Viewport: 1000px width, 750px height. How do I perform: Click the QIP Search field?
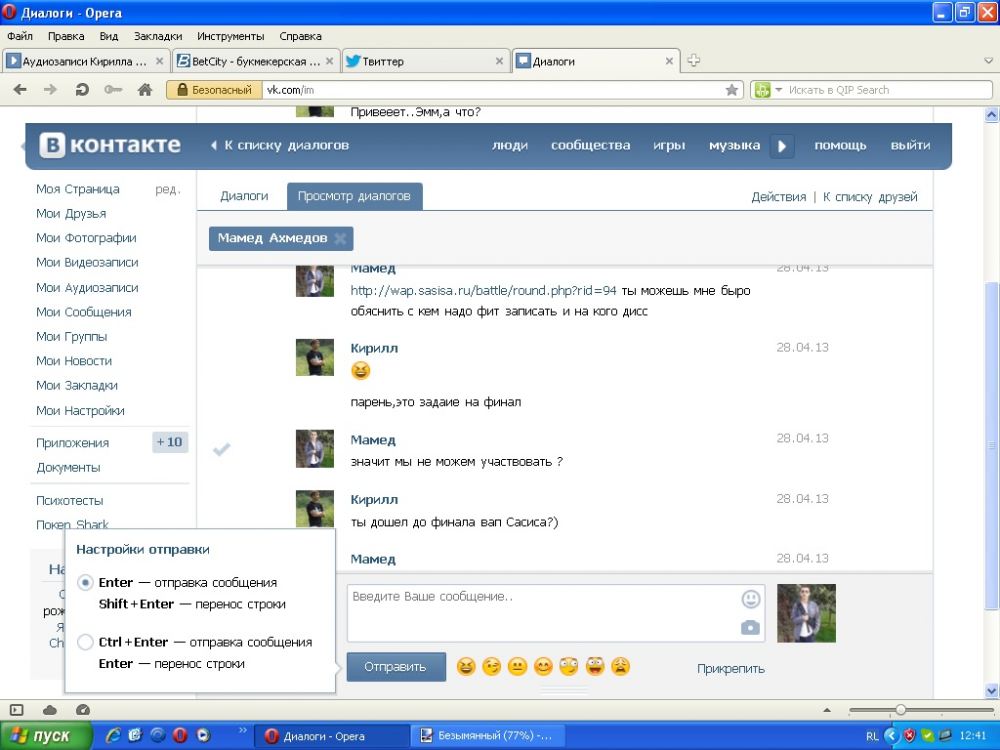[888, 90]
